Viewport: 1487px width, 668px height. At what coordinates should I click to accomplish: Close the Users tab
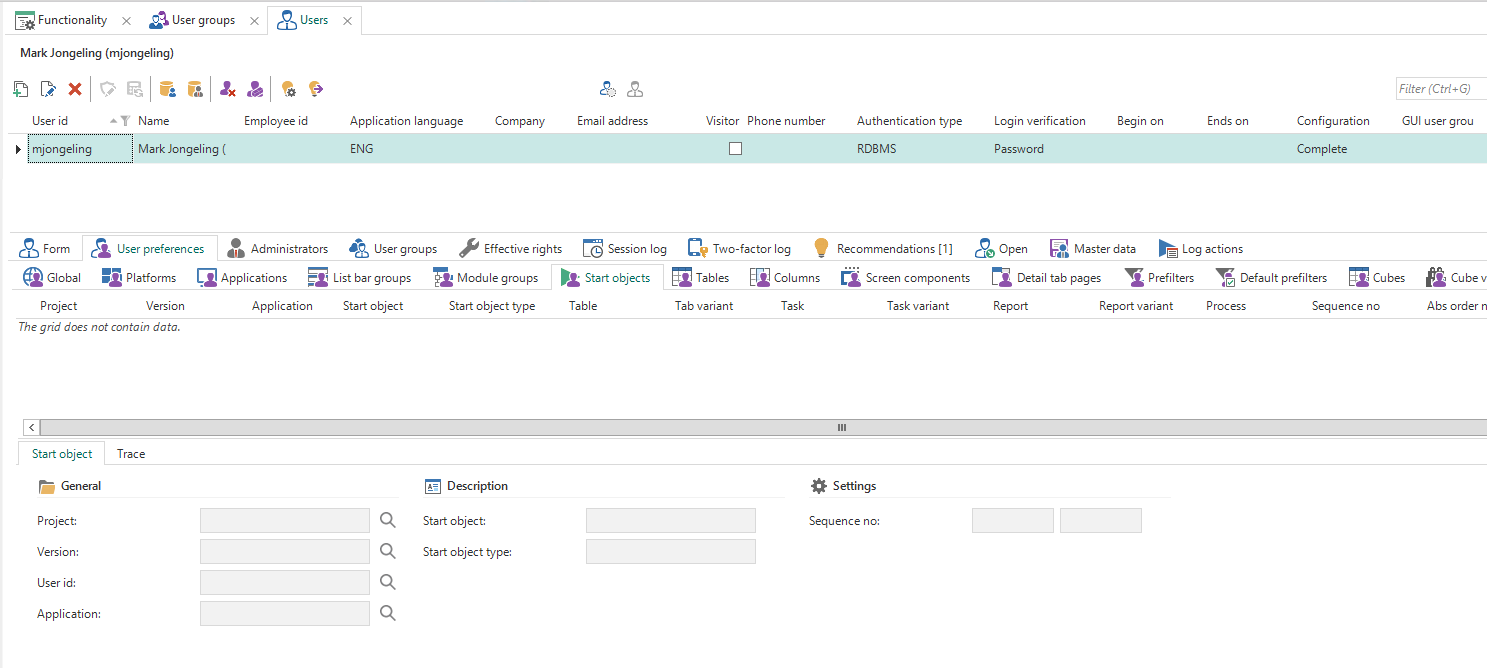coord(347,21)
